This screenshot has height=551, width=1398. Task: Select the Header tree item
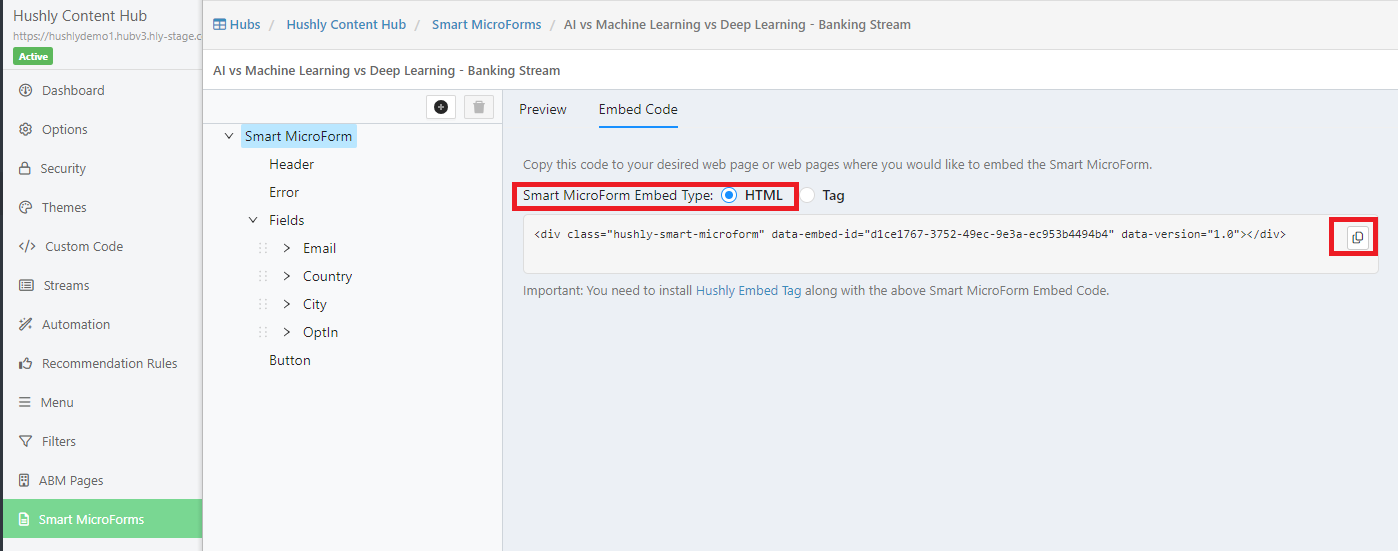[x=291, y=164]
